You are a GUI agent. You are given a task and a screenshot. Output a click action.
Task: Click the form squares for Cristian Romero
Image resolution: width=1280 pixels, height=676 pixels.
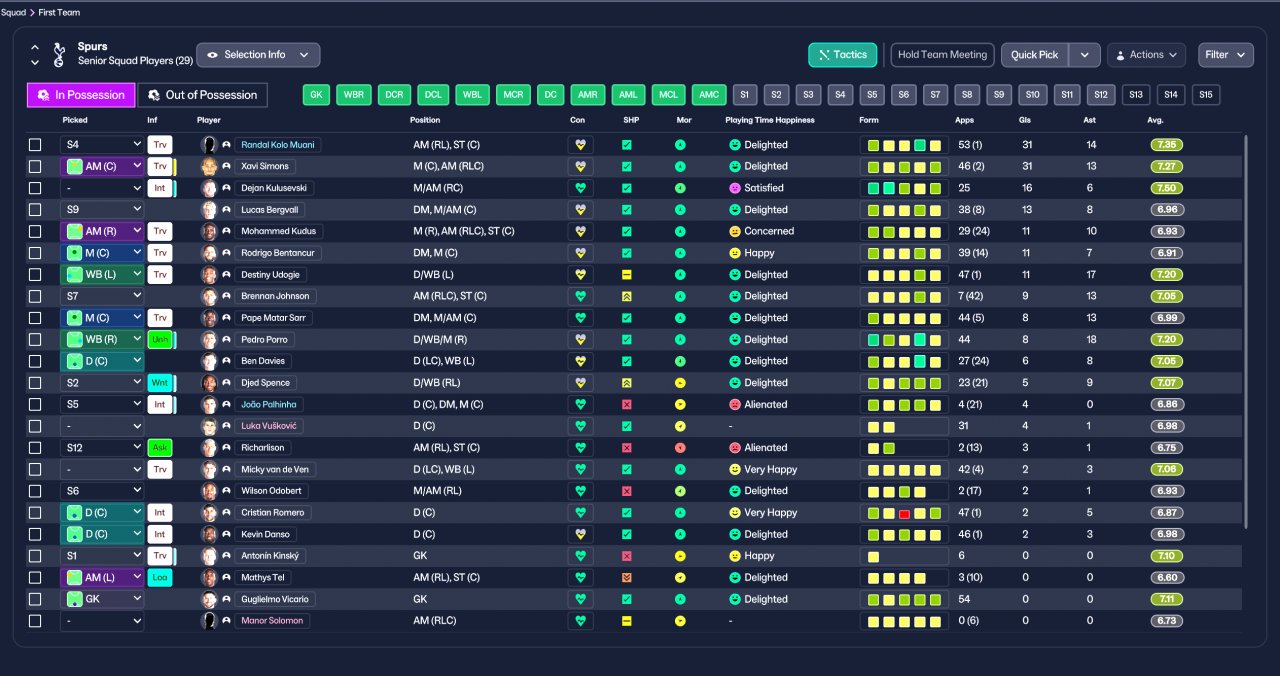click(904, 513)
